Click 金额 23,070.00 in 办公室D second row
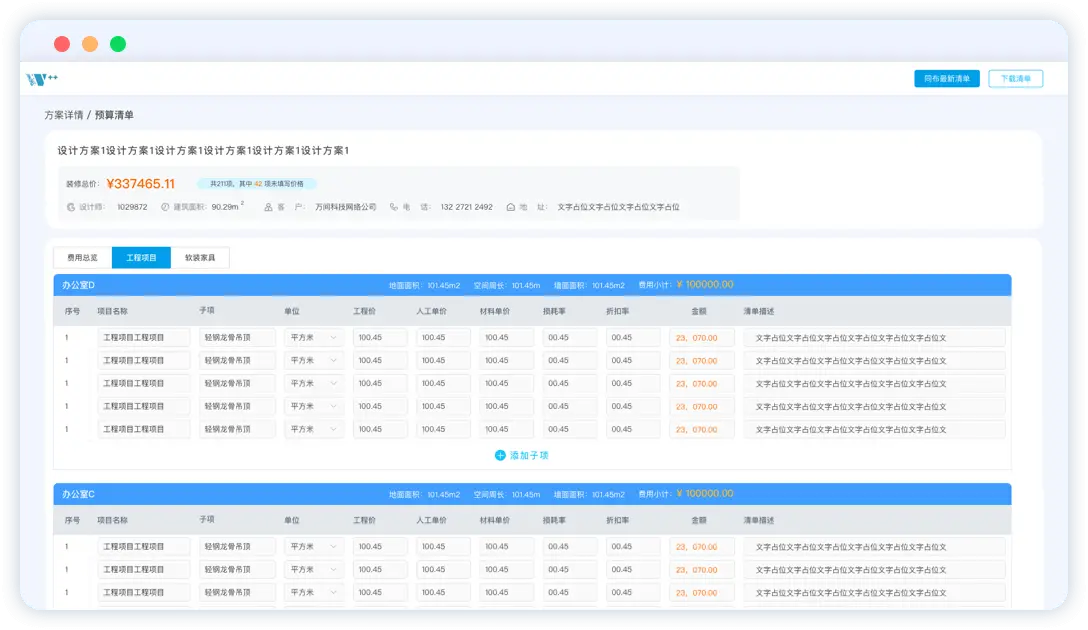 point(702,360)
